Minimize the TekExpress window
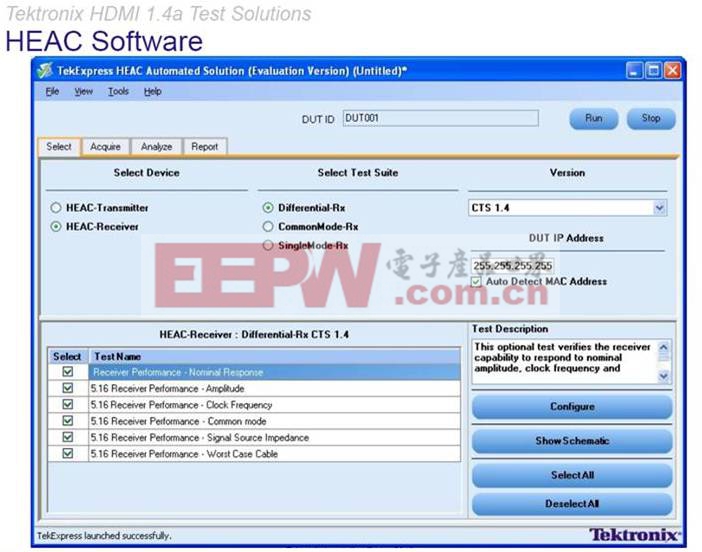 tap(634, 71)
